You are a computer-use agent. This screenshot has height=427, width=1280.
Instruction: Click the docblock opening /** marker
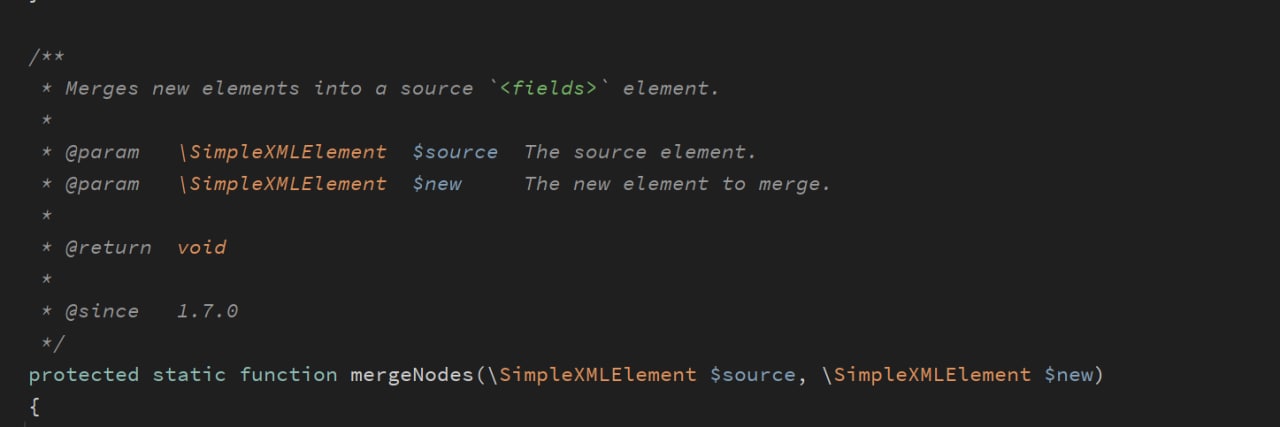(x=47, y=57)
